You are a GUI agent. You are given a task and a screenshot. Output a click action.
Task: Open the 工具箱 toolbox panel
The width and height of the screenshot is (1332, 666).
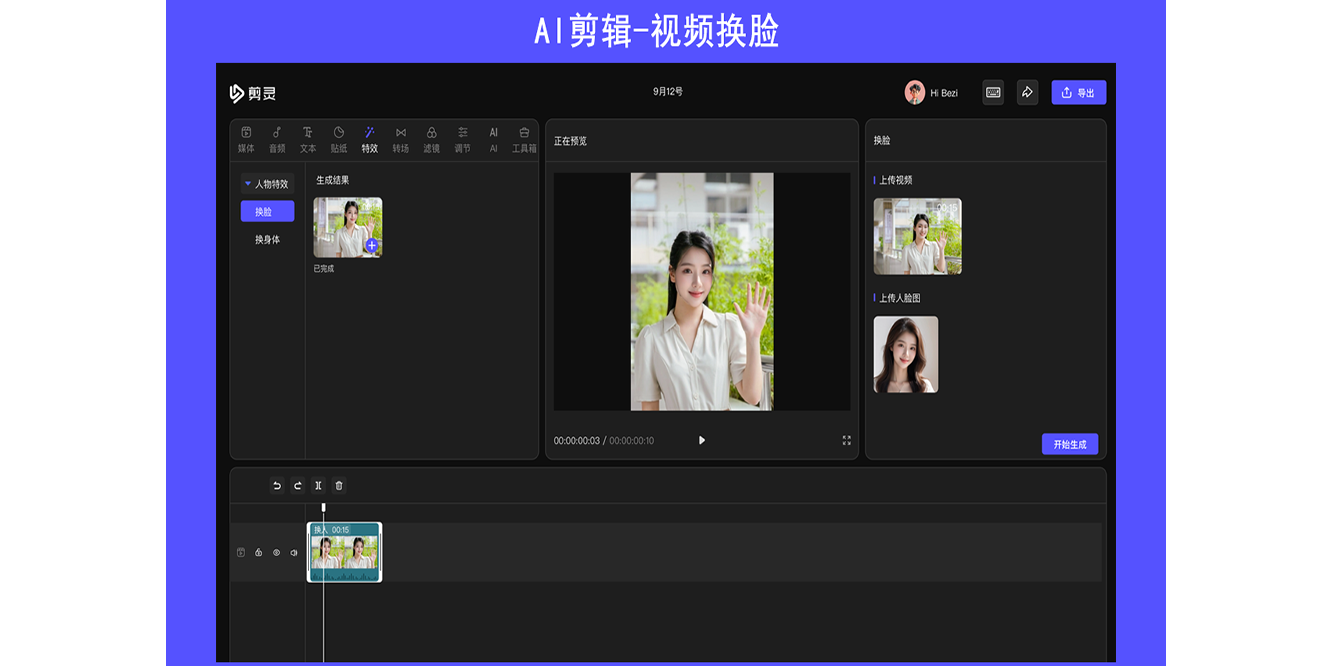(522, 135)
